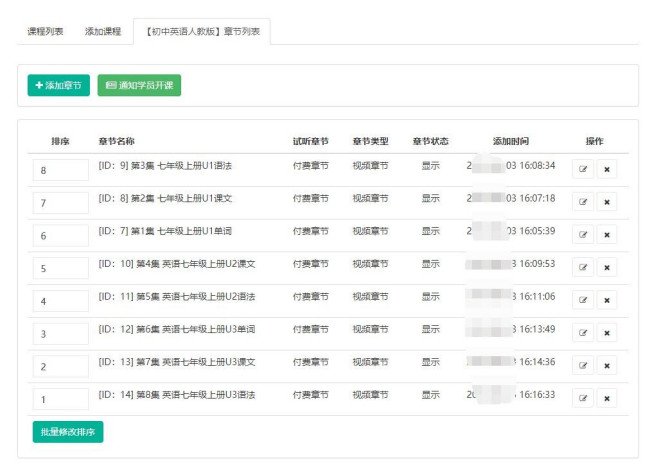Screen dimensions: 650x464
Task: Click the 通知学员开课 button
Action: [x=139, y=85]
